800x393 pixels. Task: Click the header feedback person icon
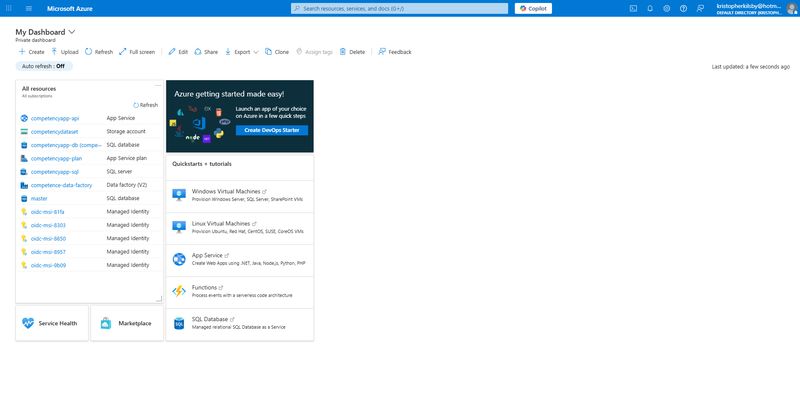coord(701,9)
